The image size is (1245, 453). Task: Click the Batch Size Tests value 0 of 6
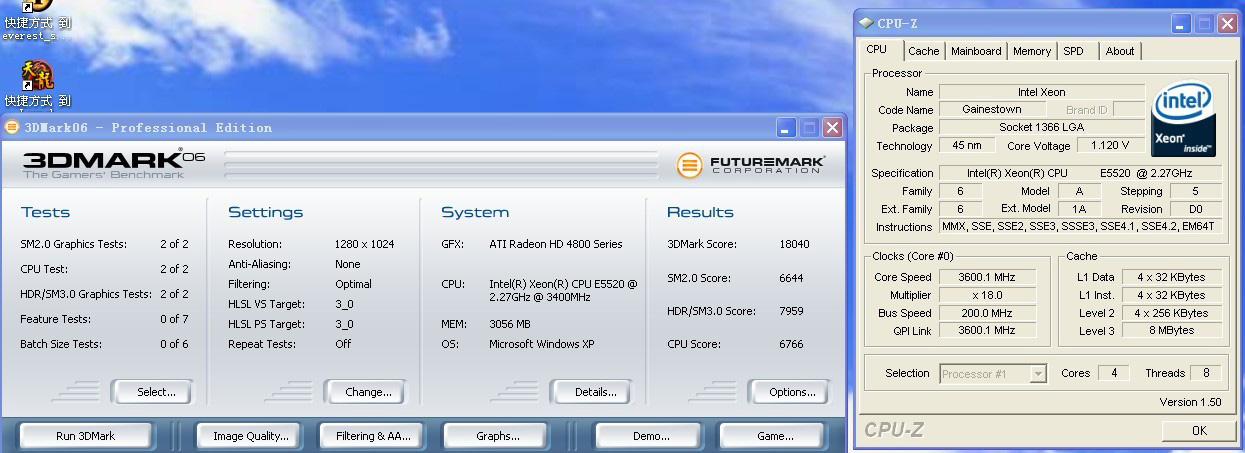(174, 344)
